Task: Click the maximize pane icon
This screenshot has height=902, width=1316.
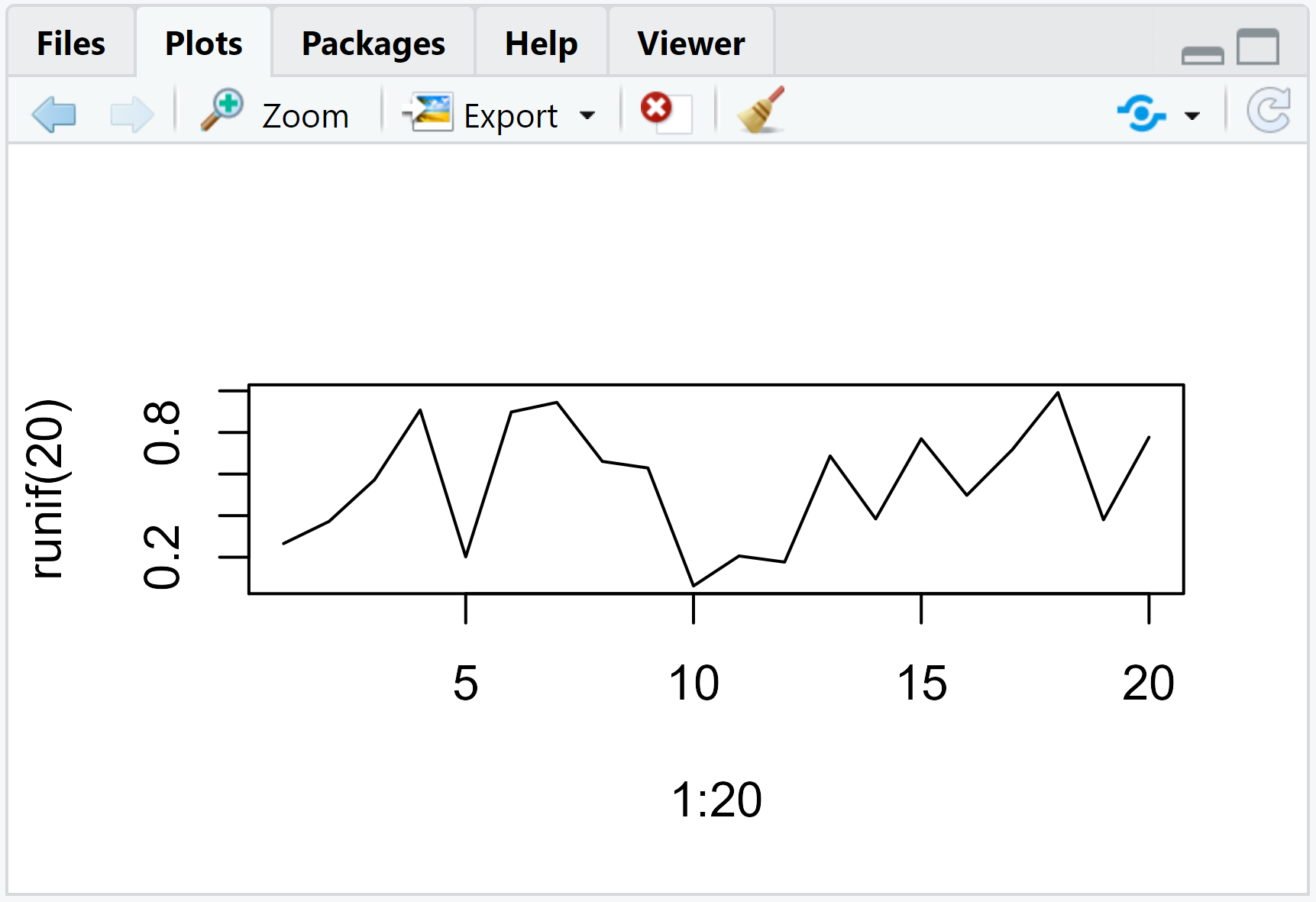Action: pyautogui.click(x=1256, y=47)
